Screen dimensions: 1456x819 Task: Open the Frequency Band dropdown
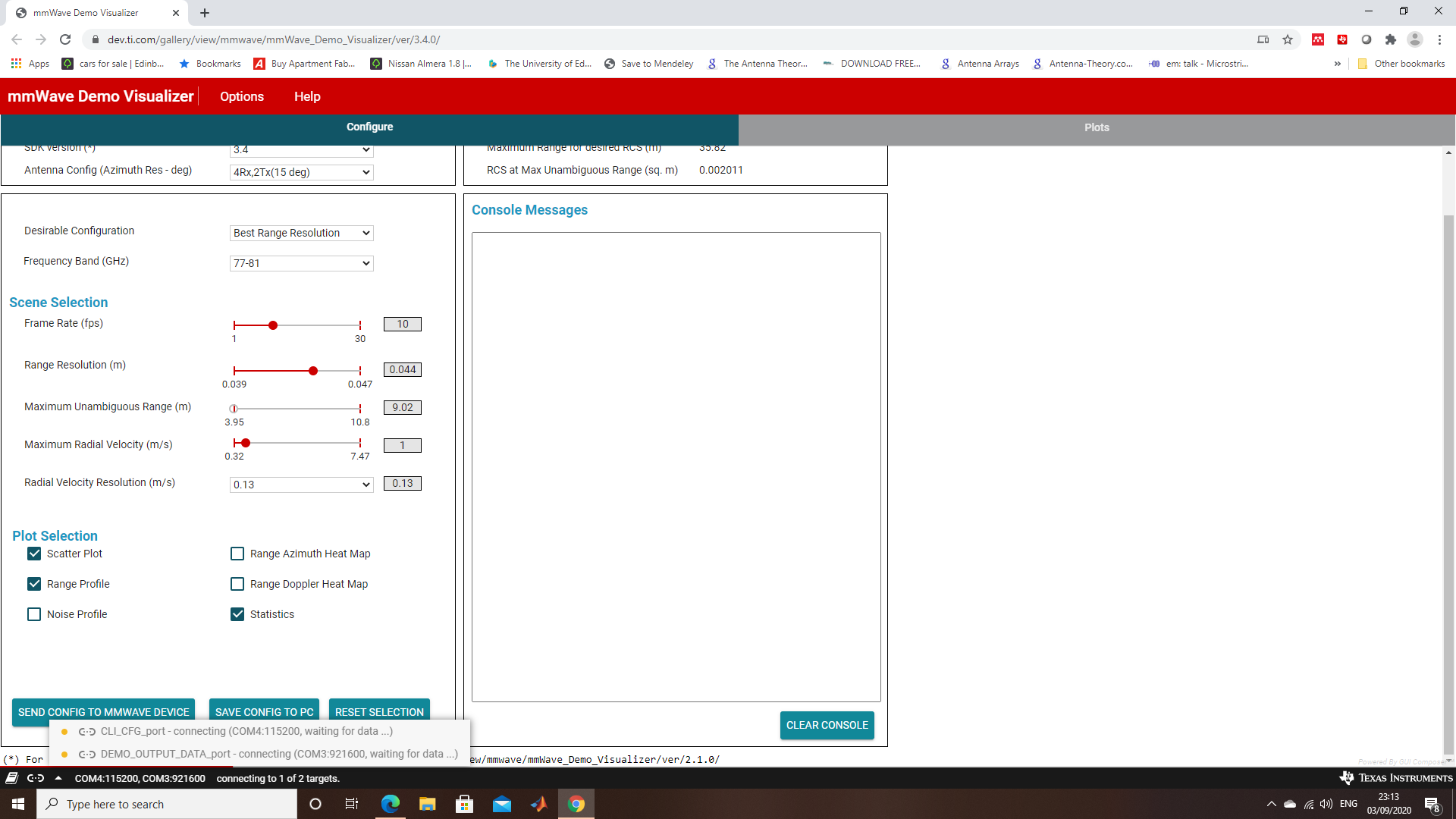[x=301, y=263]
